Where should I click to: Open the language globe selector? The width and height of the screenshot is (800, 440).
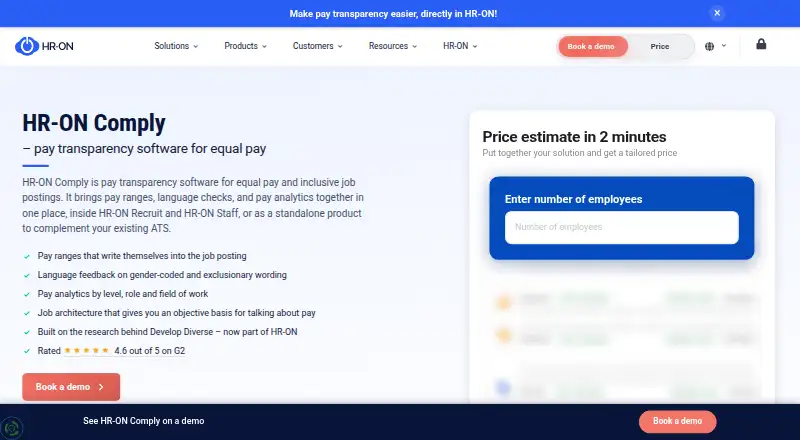pyautogui.click(x=709, y=46)
